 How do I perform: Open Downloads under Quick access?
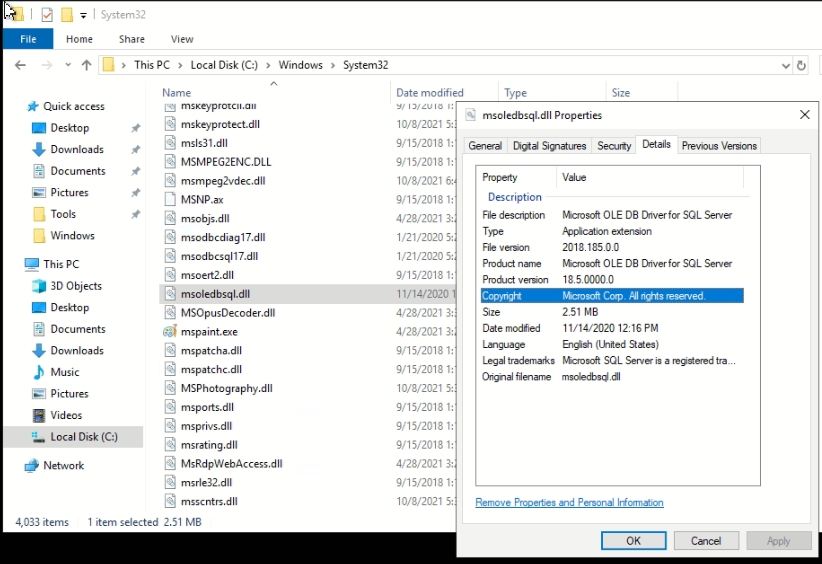pos(77,149)
